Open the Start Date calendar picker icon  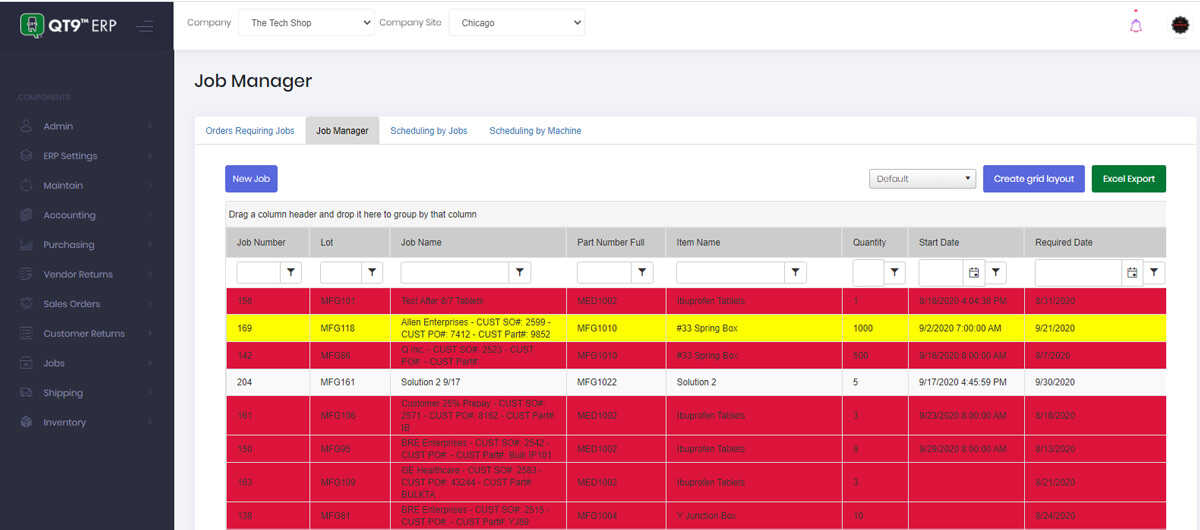tap(973, 272)
